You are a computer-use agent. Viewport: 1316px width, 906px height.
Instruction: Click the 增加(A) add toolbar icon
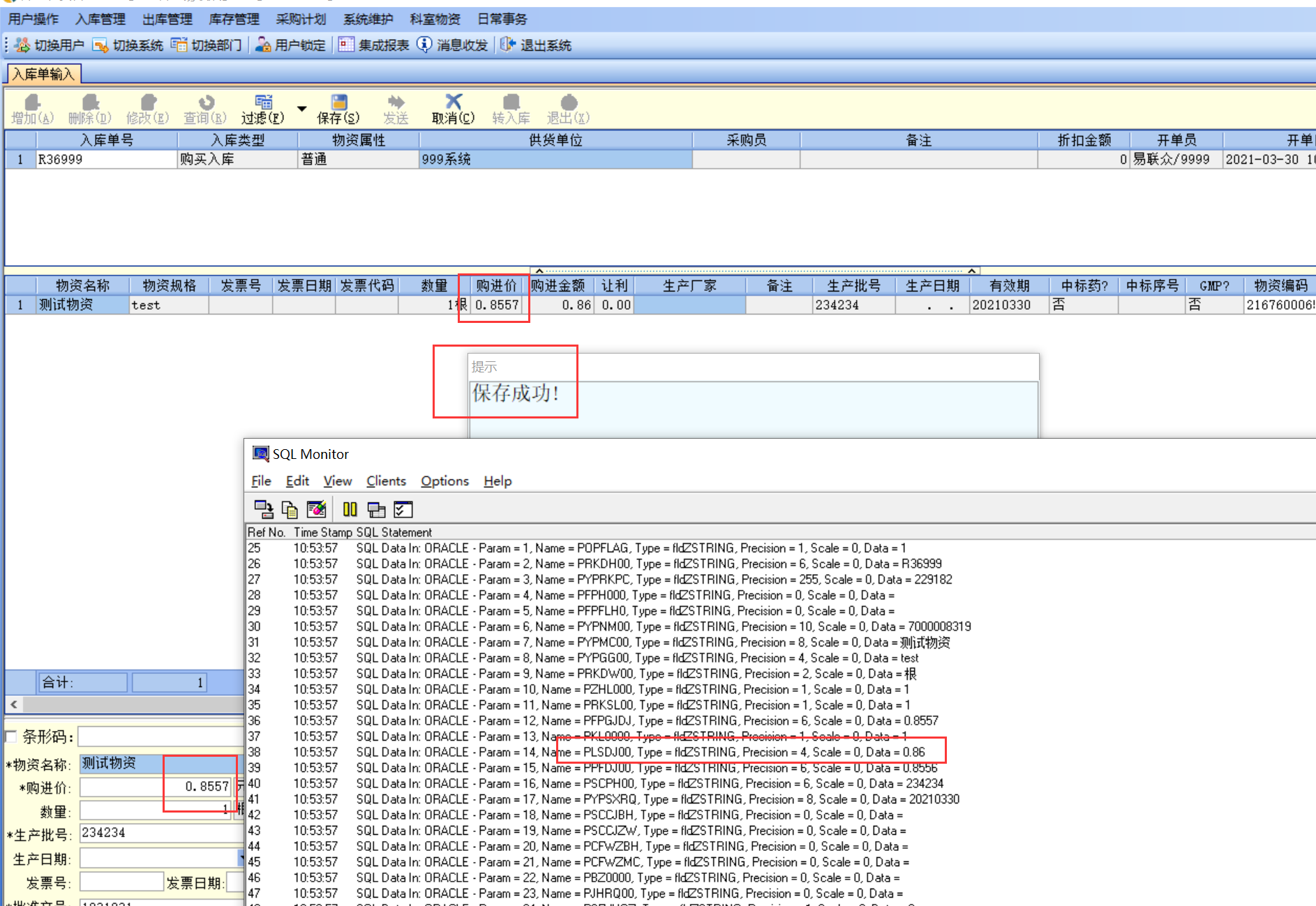point(33,103)
